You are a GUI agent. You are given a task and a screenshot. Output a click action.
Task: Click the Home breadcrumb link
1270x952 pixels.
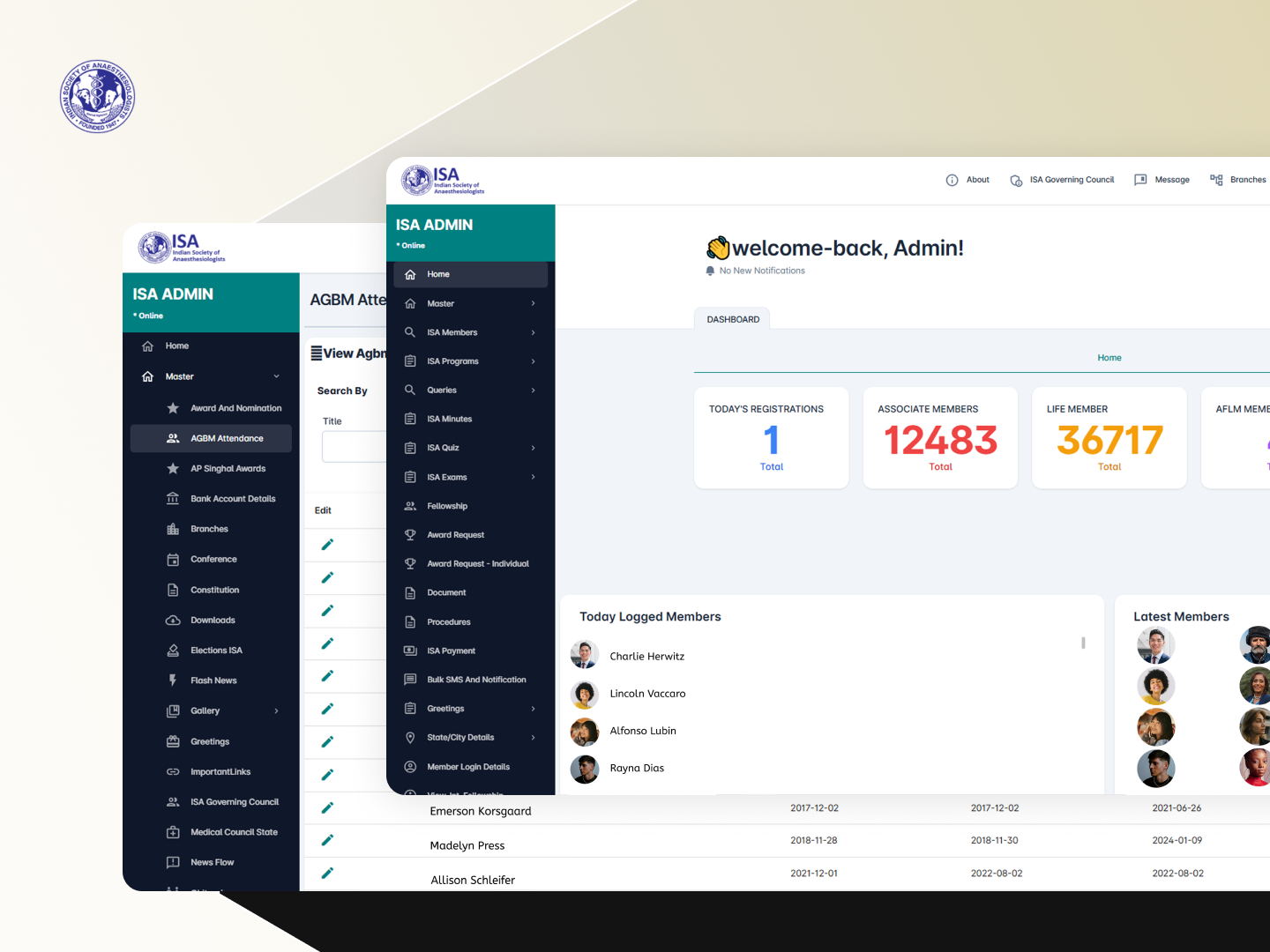(x=1109, y=358)
